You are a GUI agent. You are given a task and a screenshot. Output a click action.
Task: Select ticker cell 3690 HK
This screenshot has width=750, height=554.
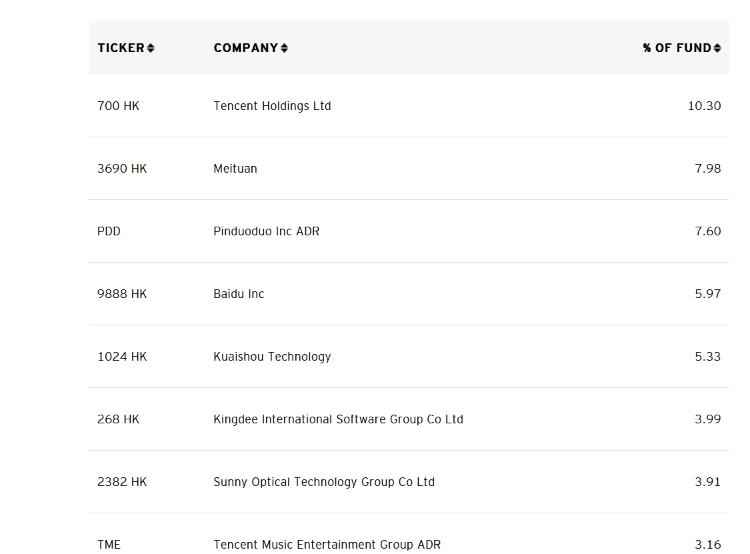pos(122,168)
